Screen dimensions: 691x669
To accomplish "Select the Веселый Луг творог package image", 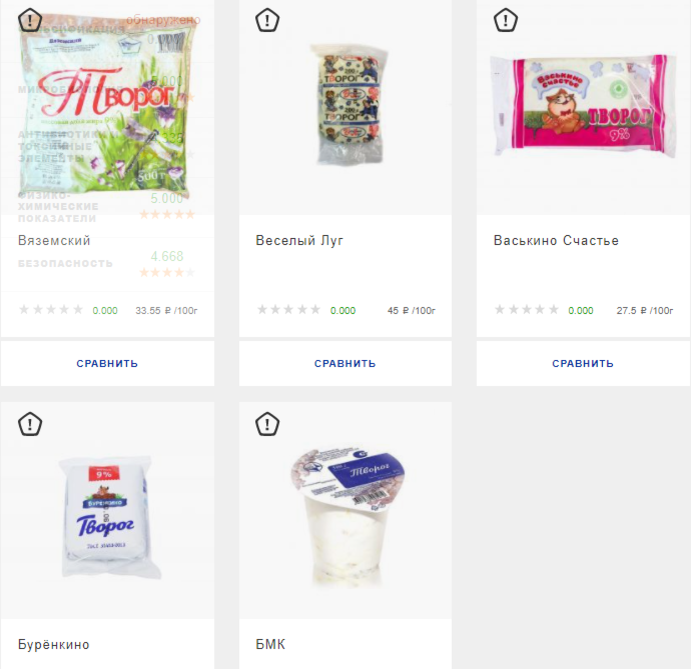I will 350,105.
